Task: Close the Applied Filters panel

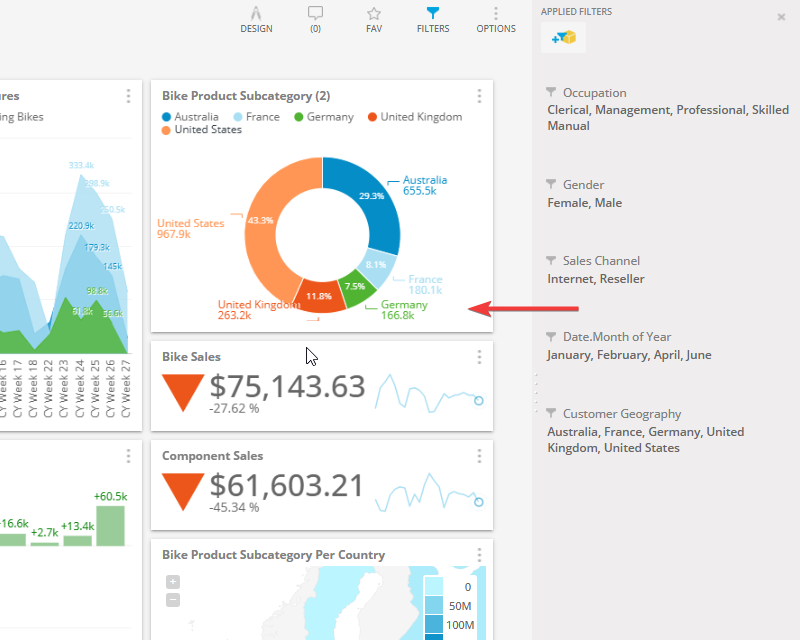Action: pyautogui.click(x=781, y=17)
